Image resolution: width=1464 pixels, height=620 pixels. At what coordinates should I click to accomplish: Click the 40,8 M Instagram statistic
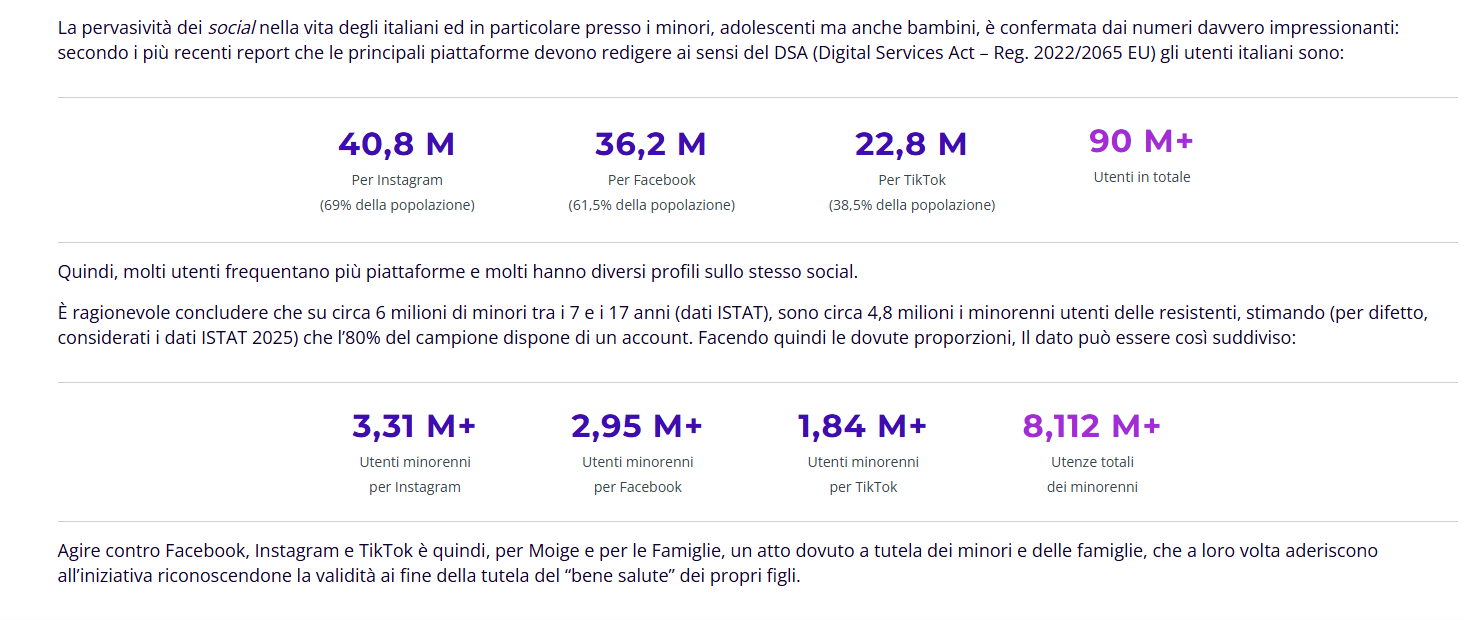click(x=396, y=145)
